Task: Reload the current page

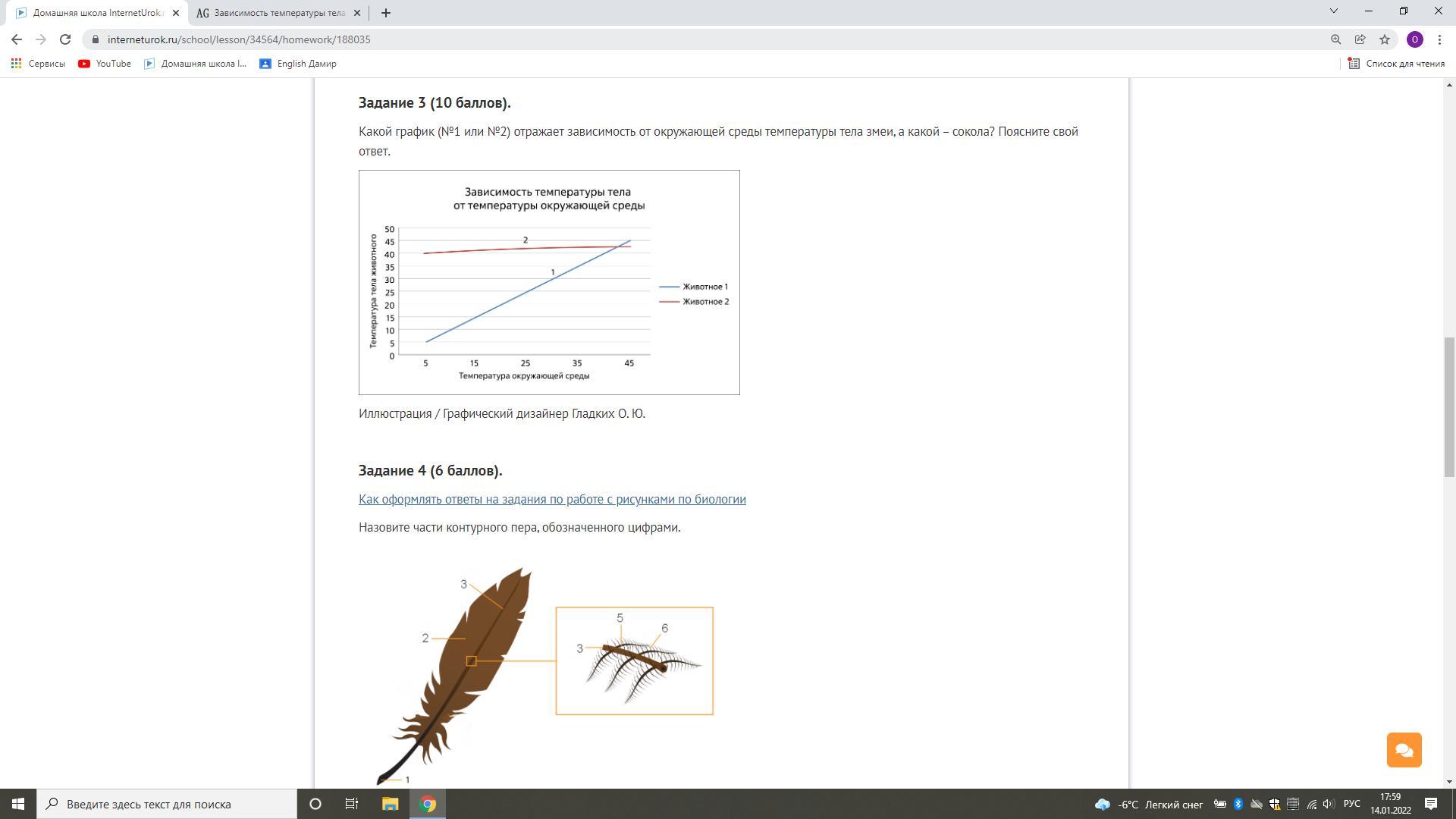Action: 65,39
